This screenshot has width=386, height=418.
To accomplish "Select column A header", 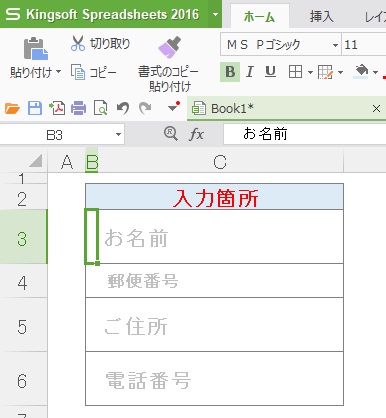I will coord(67,162).
